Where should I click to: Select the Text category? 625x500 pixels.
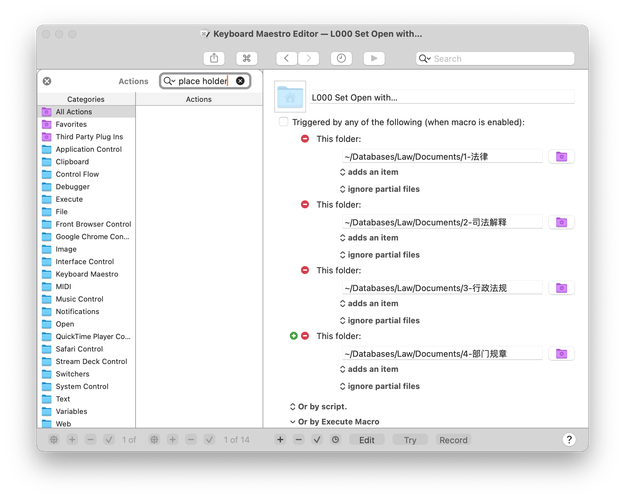(86, 399)
